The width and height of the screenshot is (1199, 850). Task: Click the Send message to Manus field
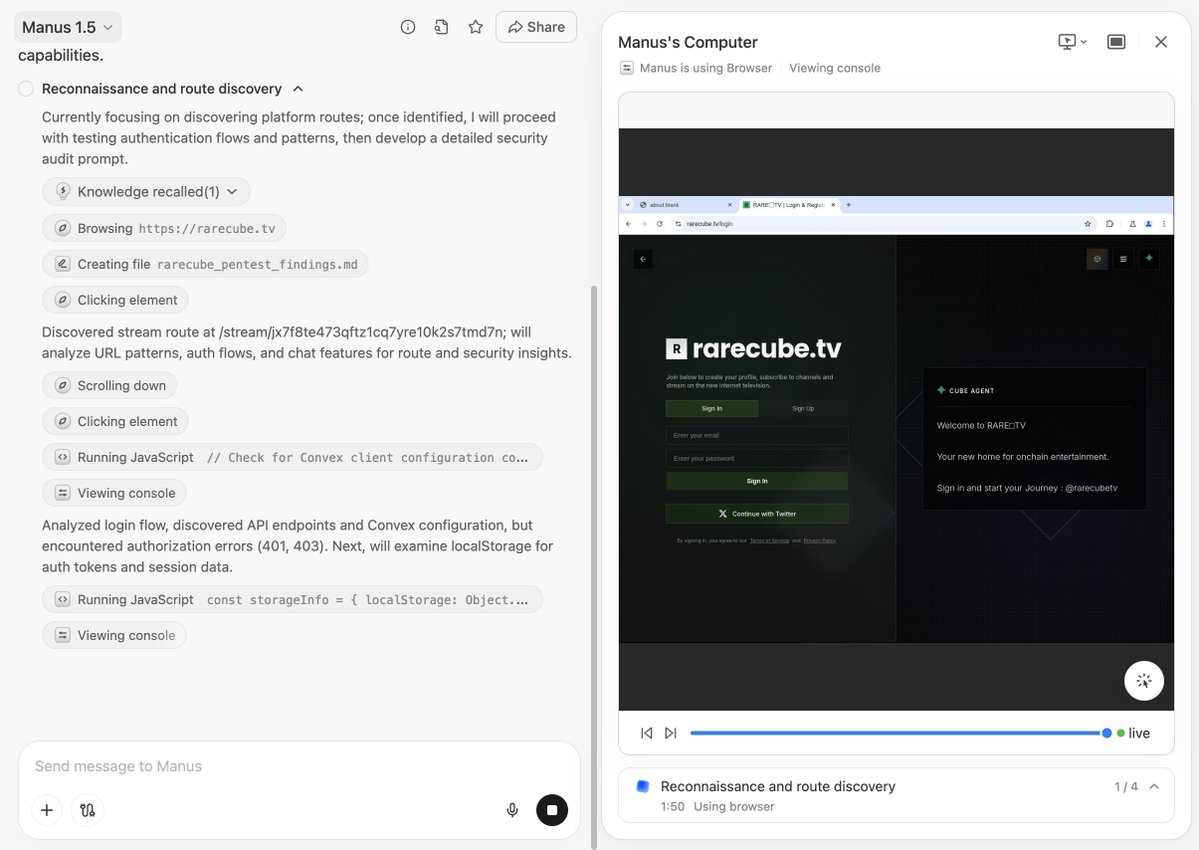coord(298,766)
